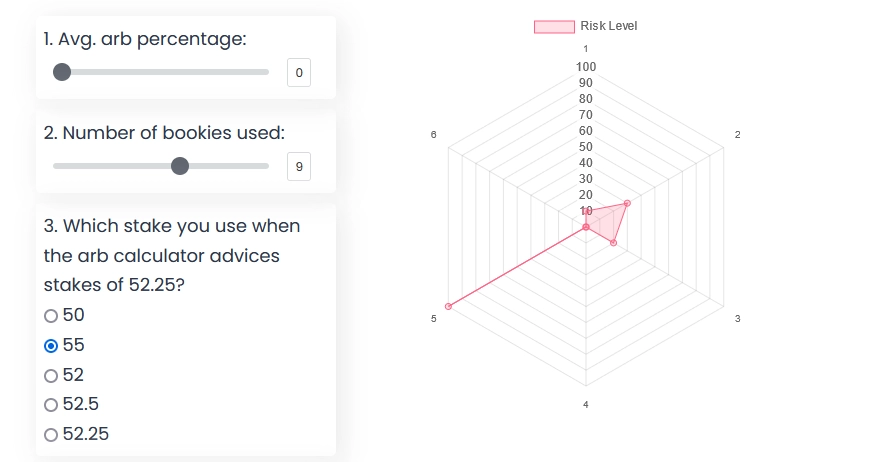Viewport: 872px width, 462px height.
Task: Toggle the Risk Level legend swatch
Action: (554, 26)
